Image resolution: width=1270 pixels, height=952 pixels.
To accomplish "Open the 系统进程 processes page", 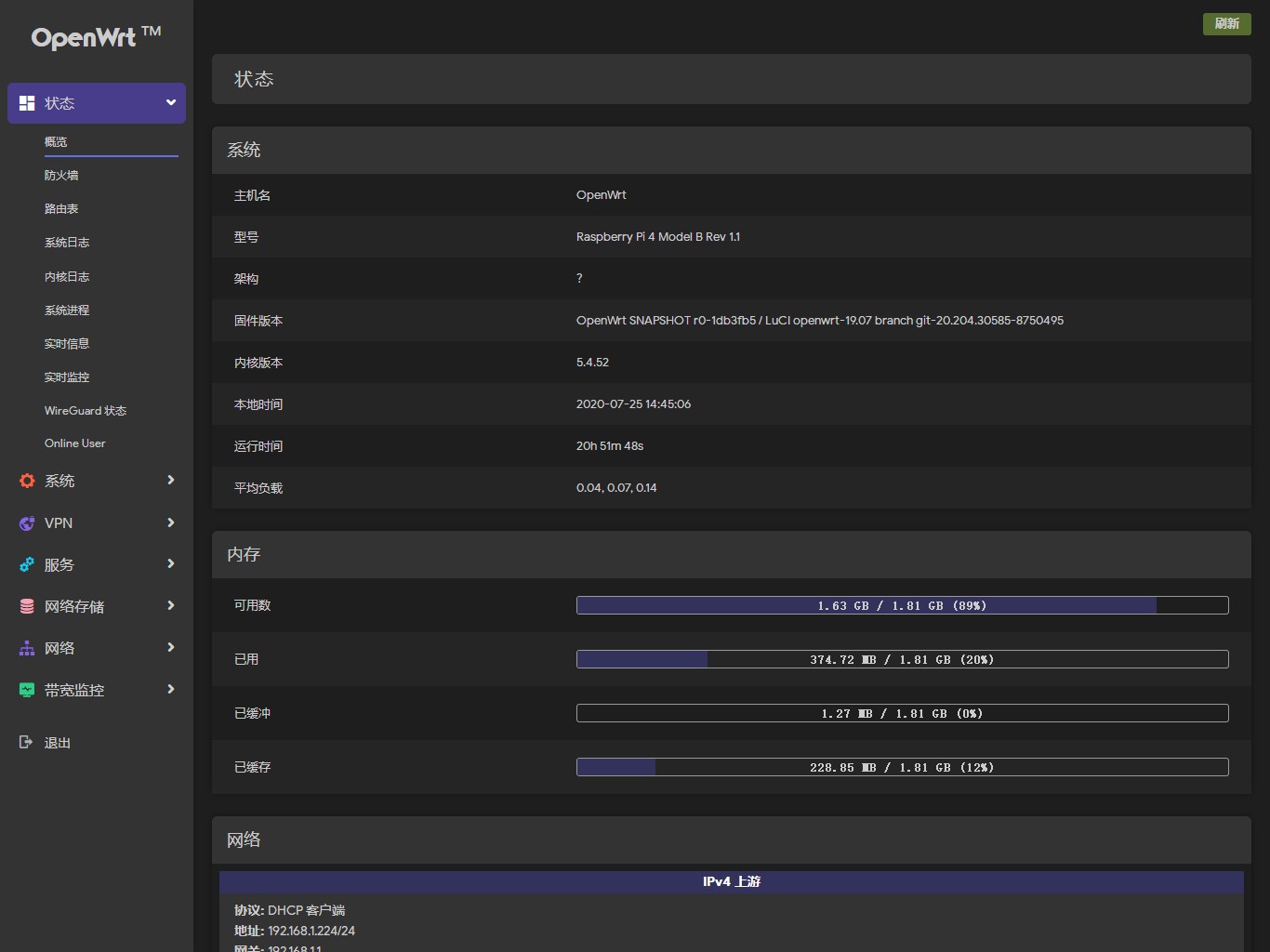I will click(67, 310).
